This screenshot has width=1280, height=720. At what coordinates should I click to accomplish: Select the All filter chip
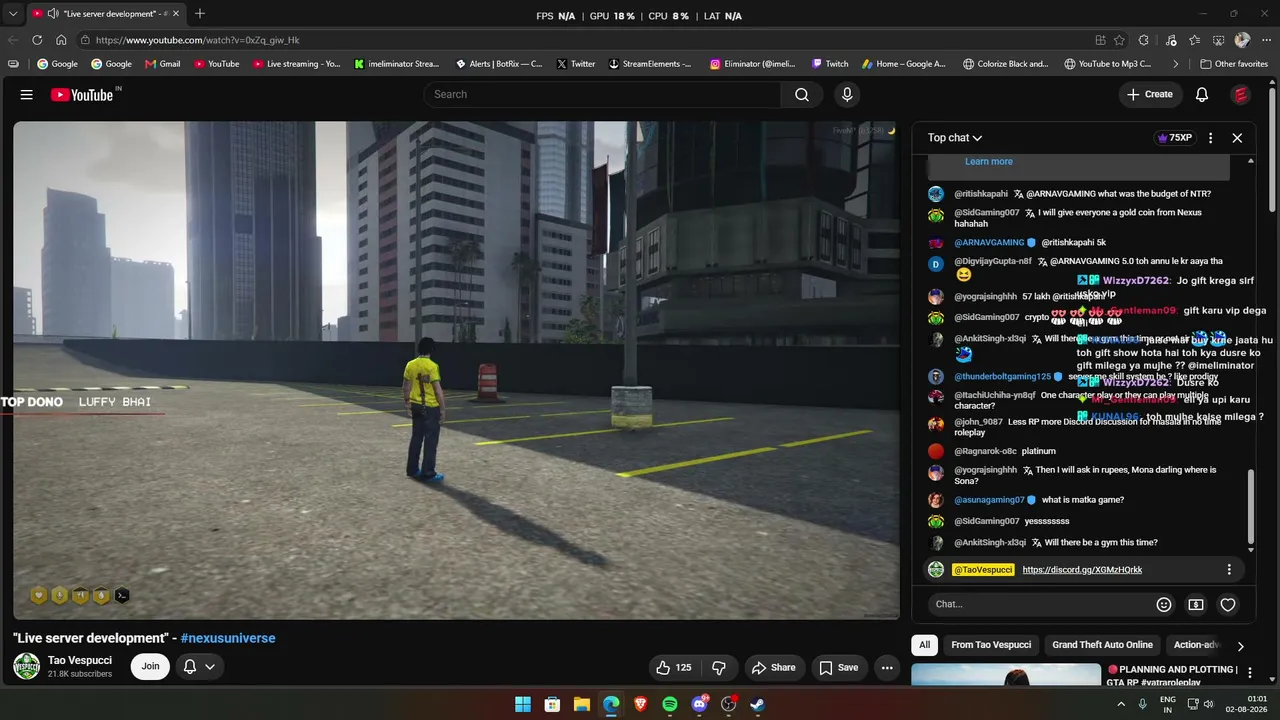pos(925,645)
